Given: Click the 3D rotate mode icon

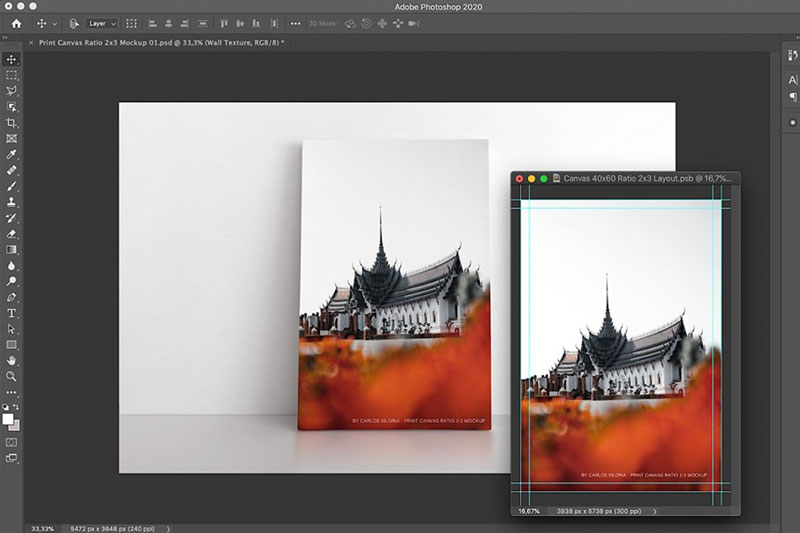Looking at the screenshot, I should click(x=350, y=23).
